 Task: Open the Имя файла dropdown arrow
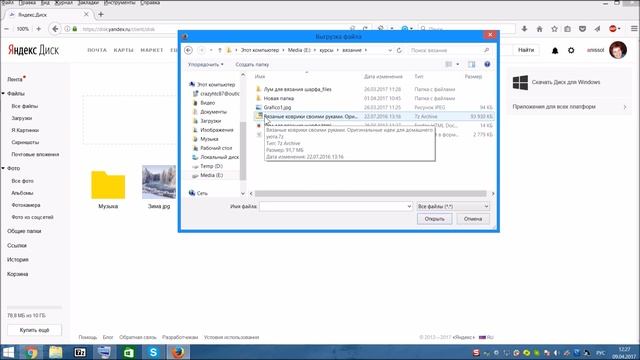point(409,207)
